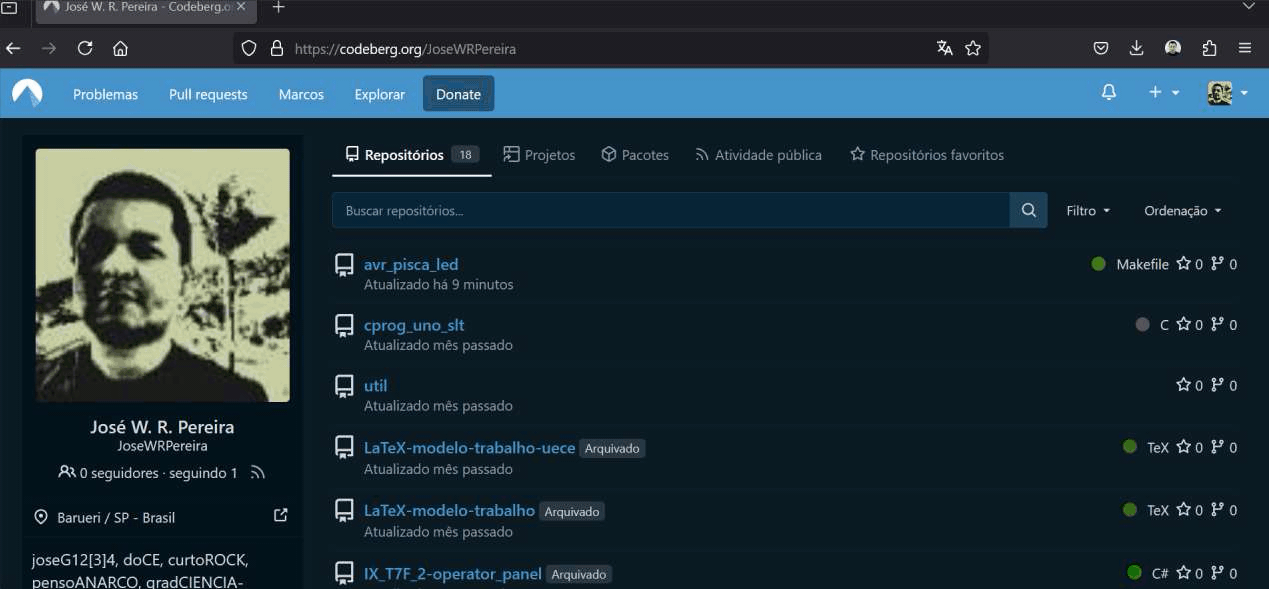The image size is (1269, 589).
Task: Click the magnifier icon to search repositories
Action: click(1028, 210)
